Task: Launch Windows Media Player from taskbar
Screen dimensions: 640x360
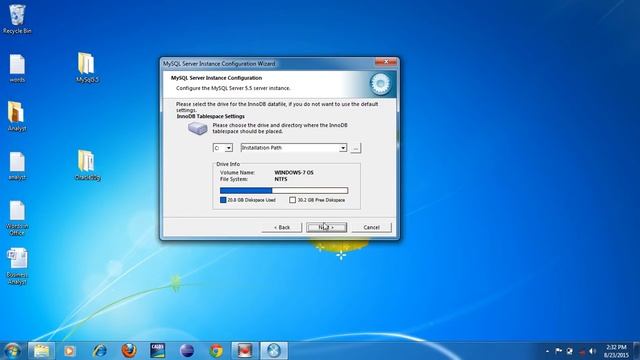Action: coord(69,351)
